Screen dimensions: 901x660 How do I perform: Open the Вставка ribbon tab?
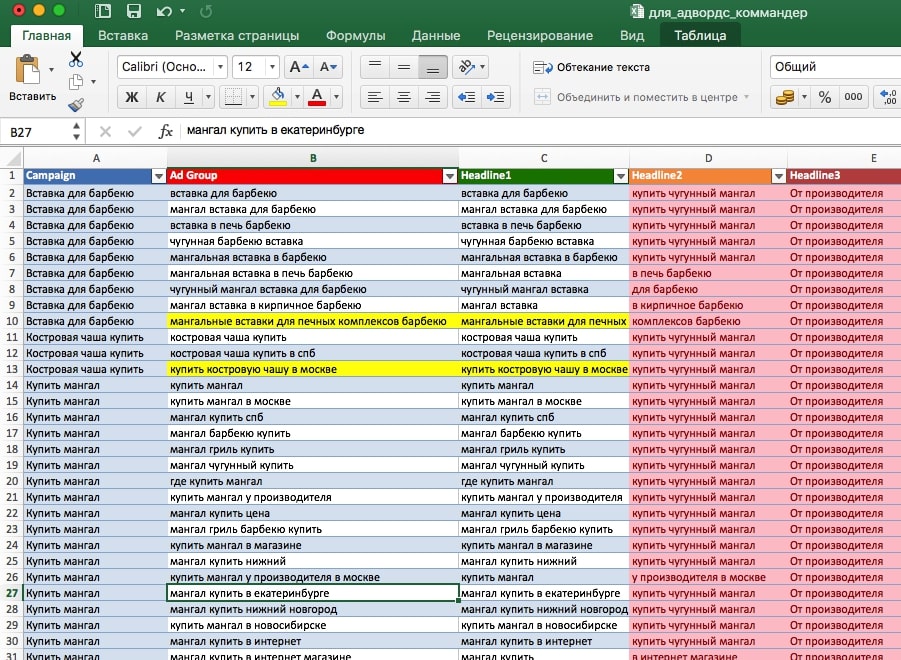tap(123, 35)
